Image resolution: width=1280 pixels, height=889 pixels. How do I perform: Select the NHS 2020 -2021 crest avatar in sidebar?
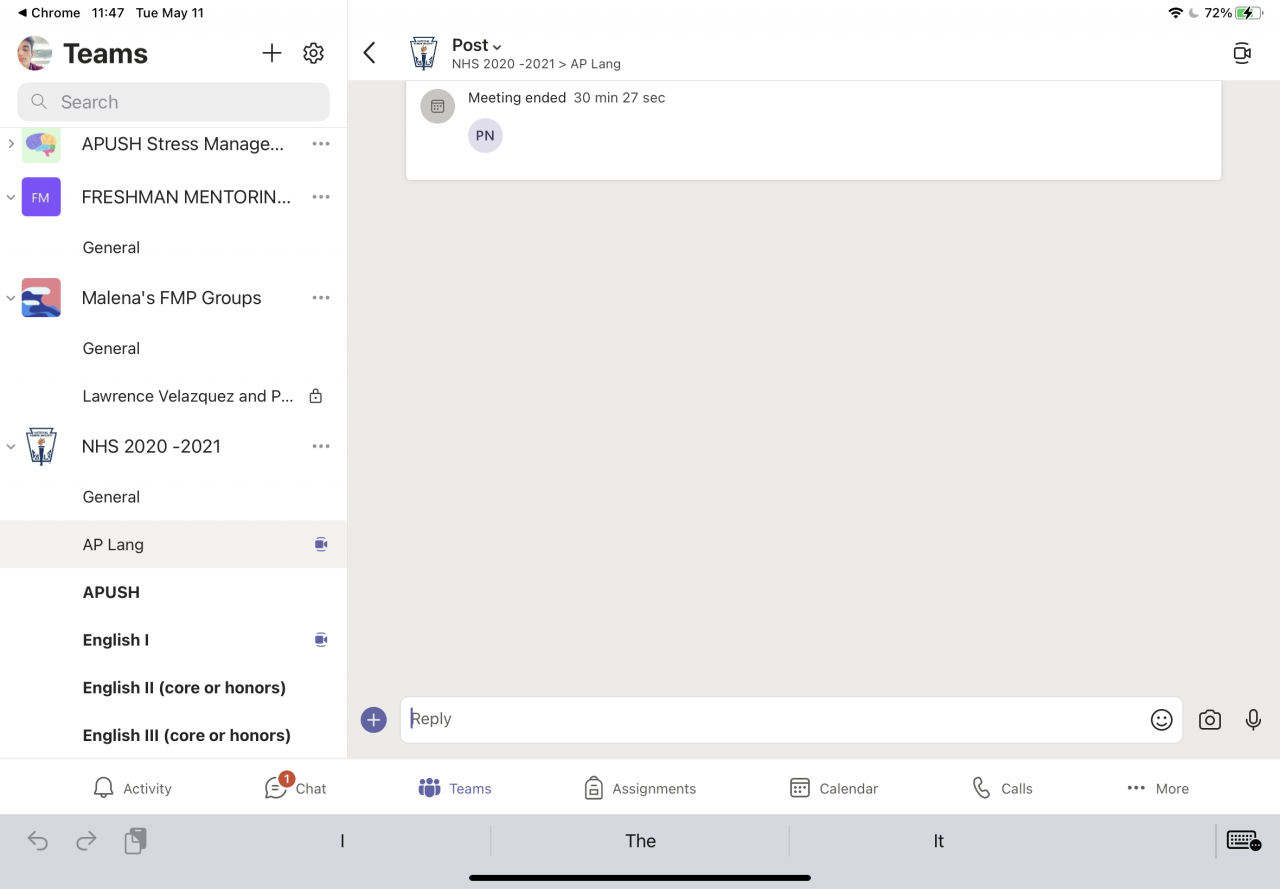(x=41, y=447)
